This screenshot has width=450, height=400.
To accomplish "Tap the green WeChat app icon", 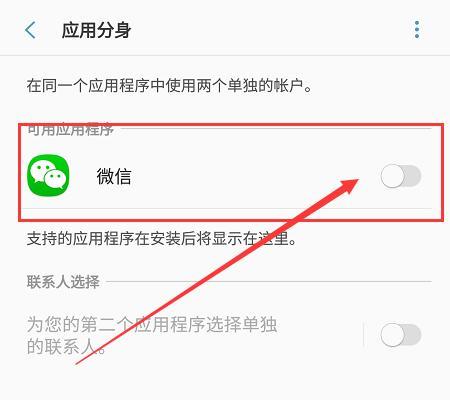I will pos(48,175).
